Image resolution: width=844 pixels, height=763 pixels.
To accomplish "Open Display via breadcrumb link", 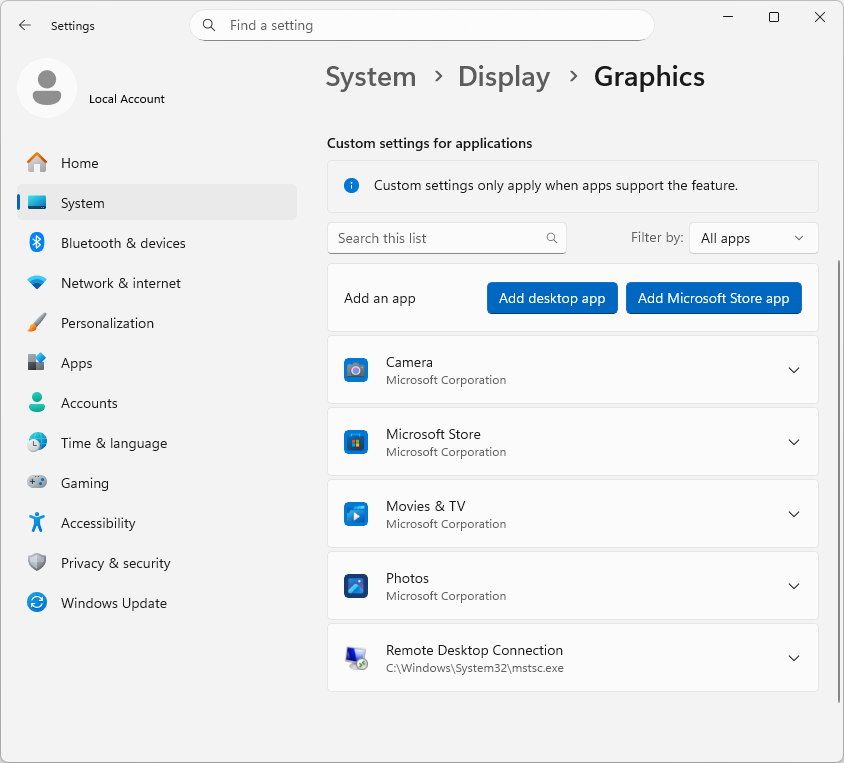I will pyautogui.click(x=503, y=76).
